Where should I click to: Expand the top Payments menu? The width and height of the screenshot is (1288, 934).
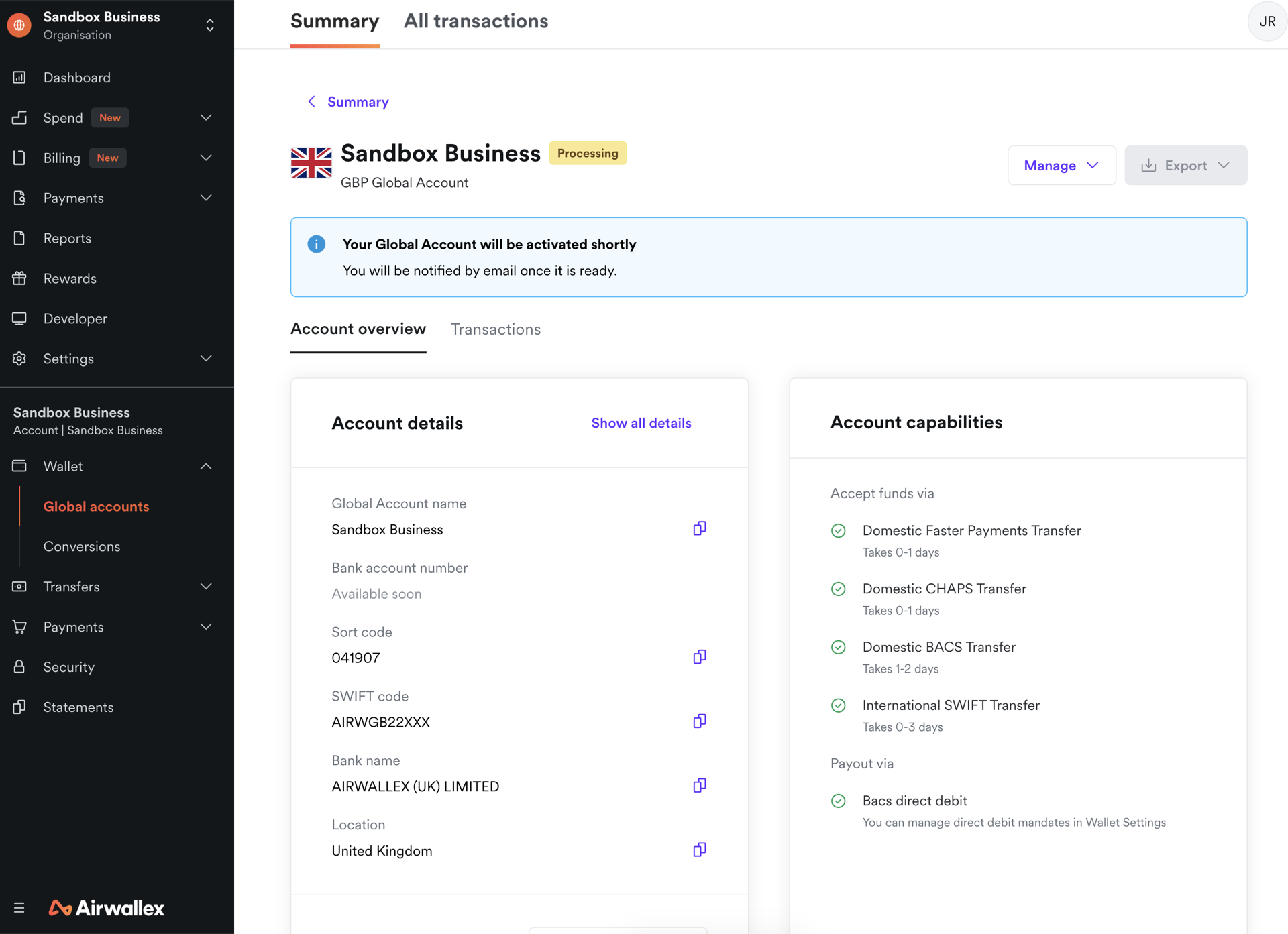[206, 198]
